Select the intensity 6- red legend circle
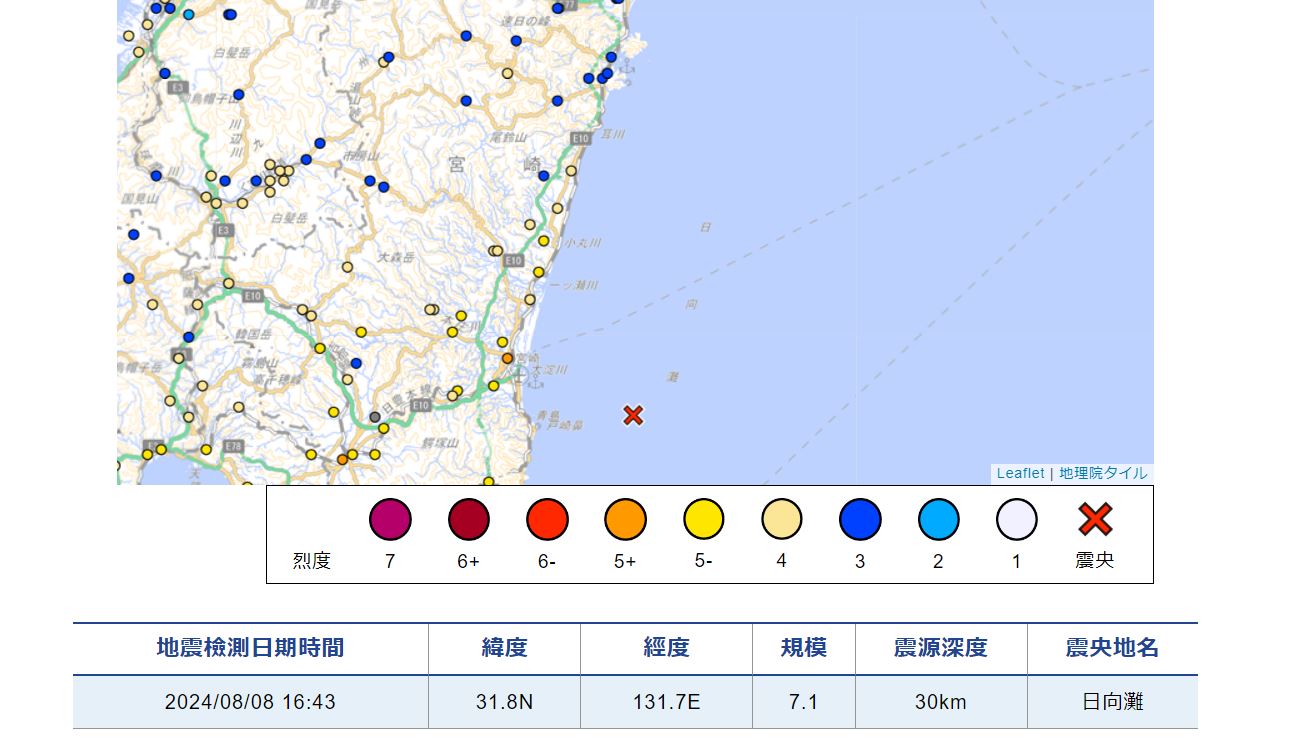Screen dimensions: 1290x748 (547, 519)
